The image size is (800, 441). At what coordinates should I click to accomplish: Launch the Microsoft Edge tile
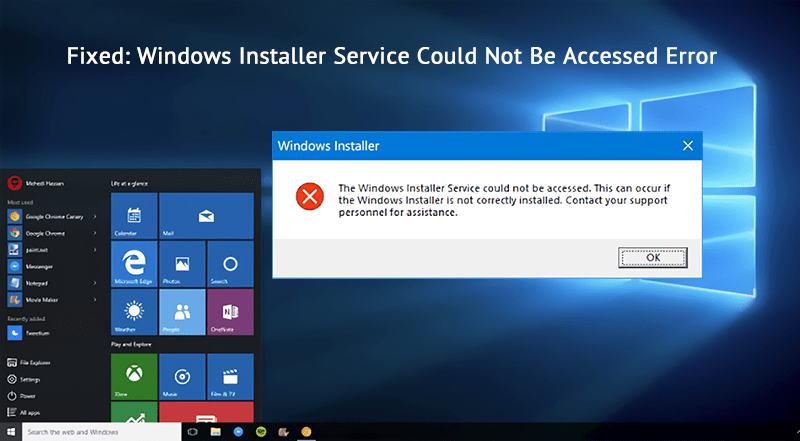[134, 264]
